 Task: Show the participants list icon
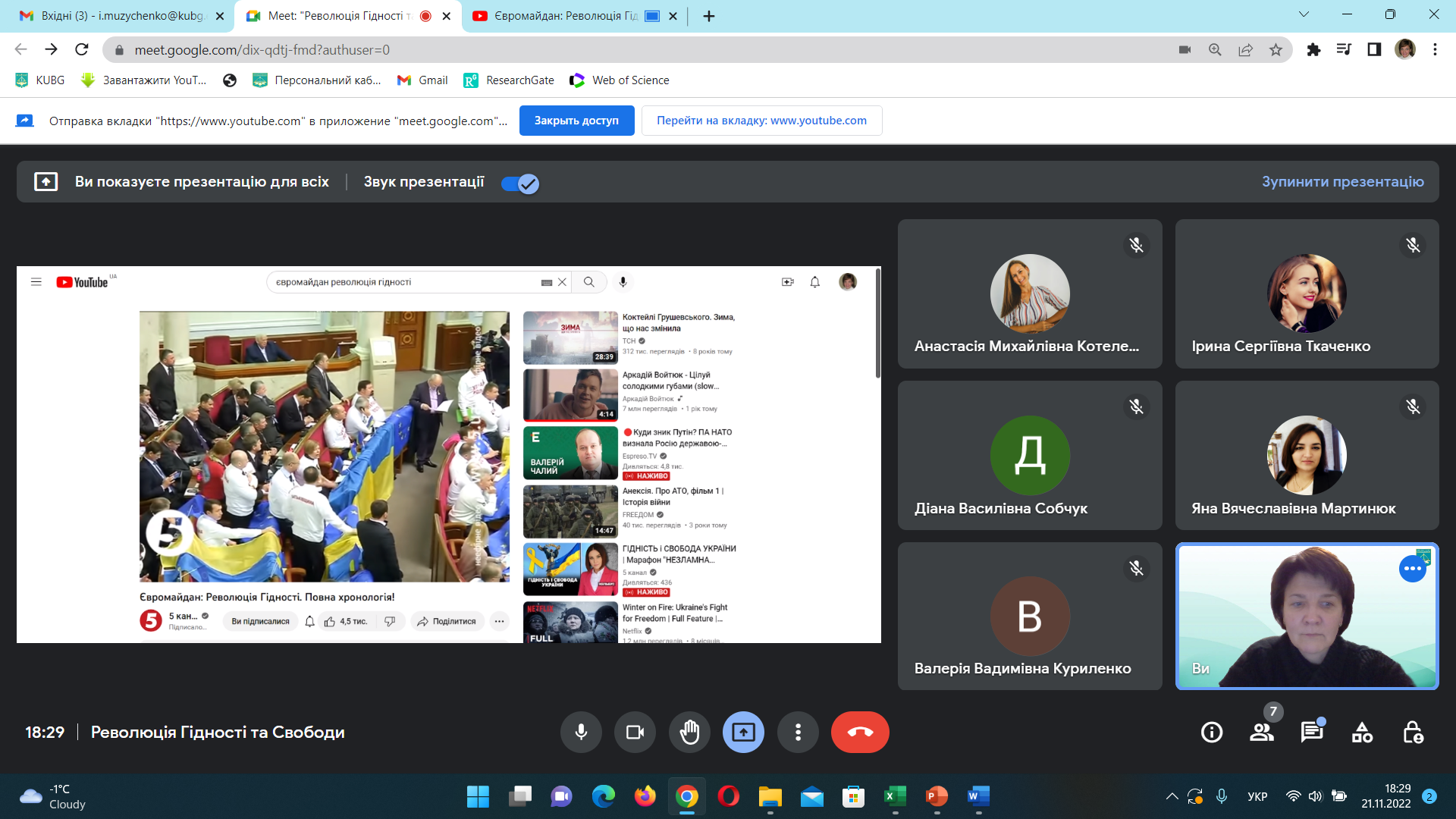(1262, 732)
